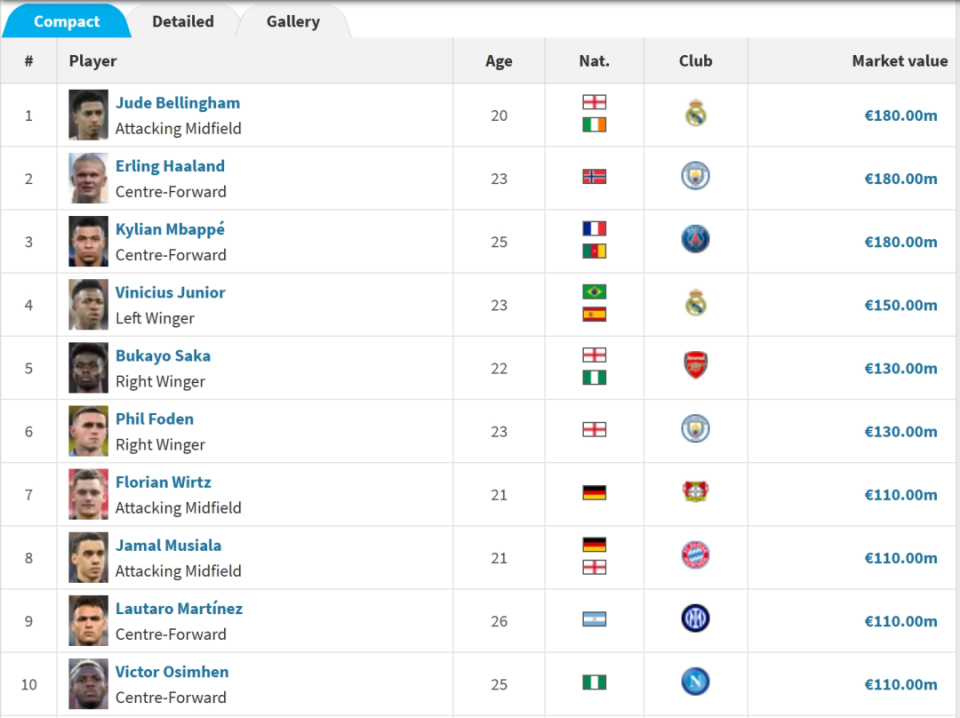Open Kylian Mbappé's profile link
Screen dimensions: 960x718
click(170, 230)
